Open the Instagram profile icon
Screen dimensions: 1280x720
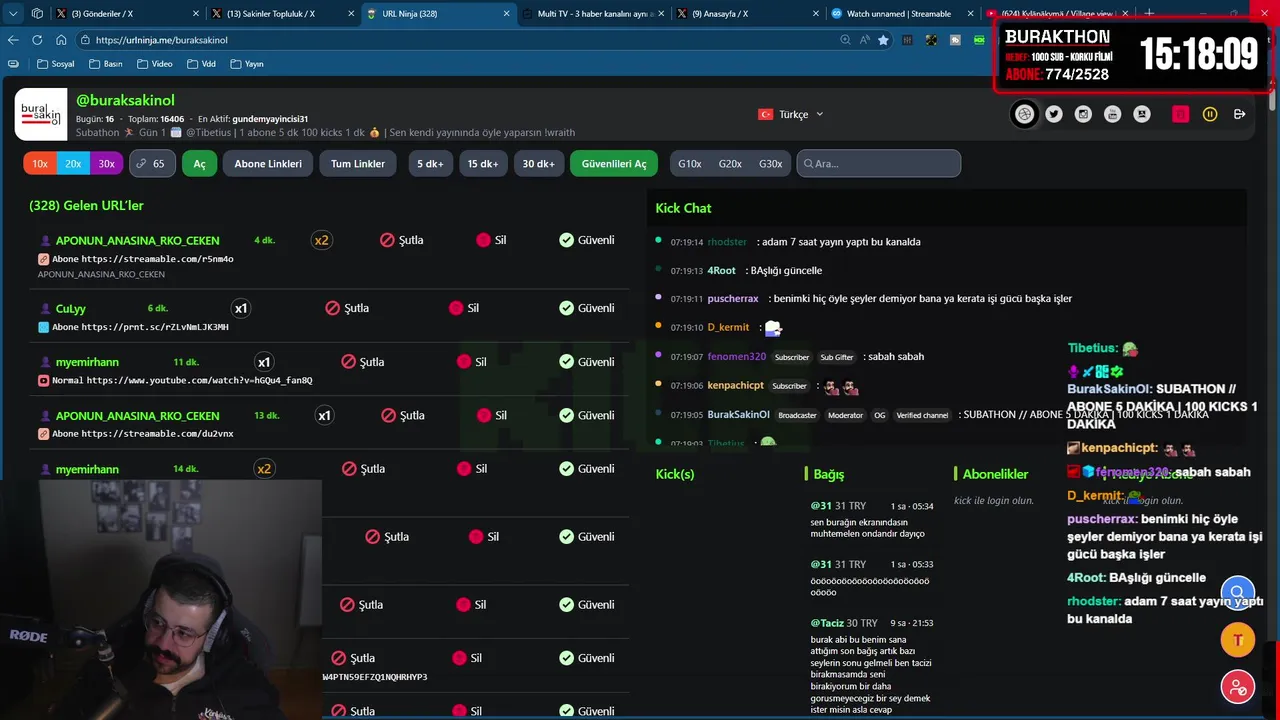(1083, 114)
